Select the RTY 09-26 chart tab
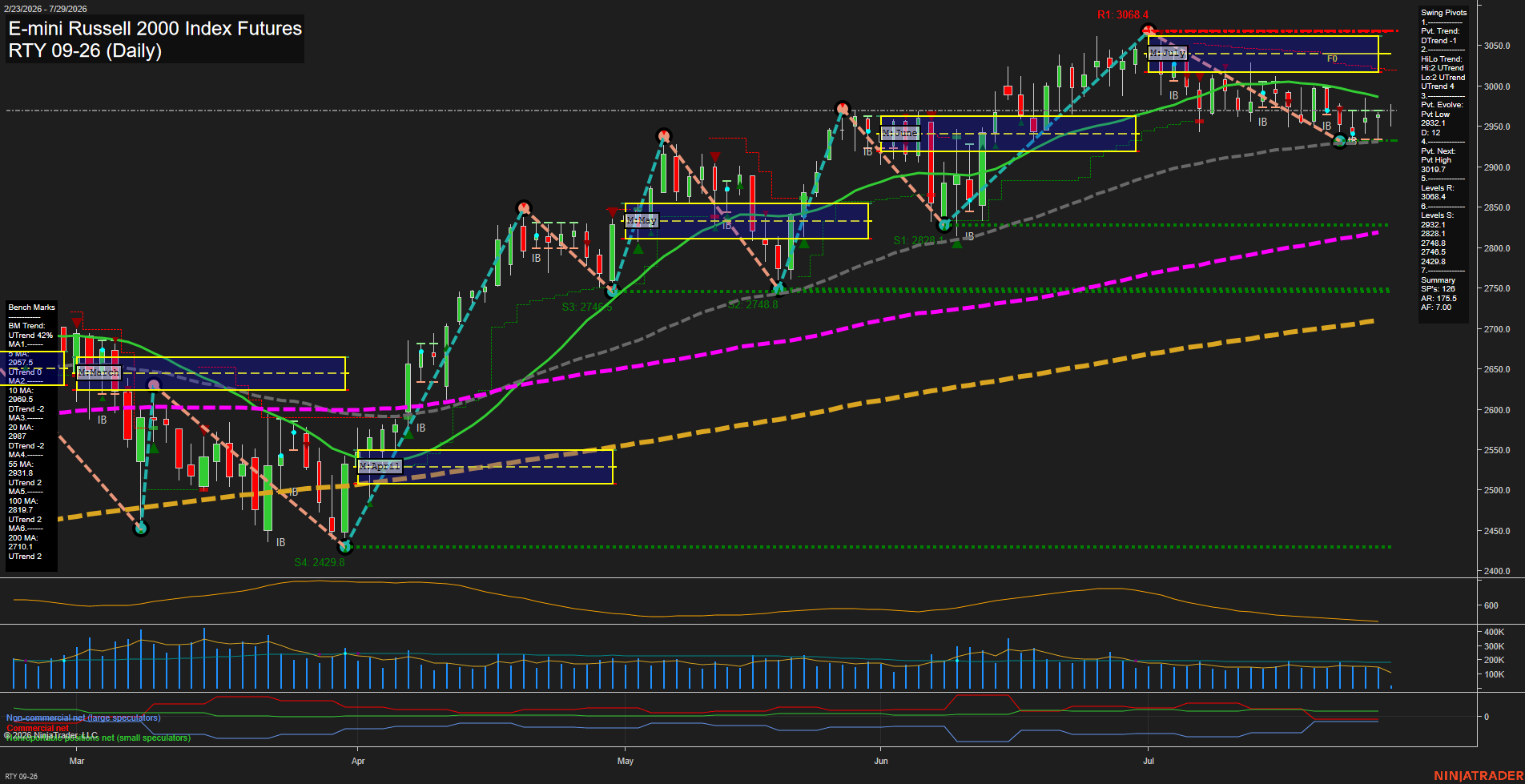The image size is (1525, 784). point(21,776)
